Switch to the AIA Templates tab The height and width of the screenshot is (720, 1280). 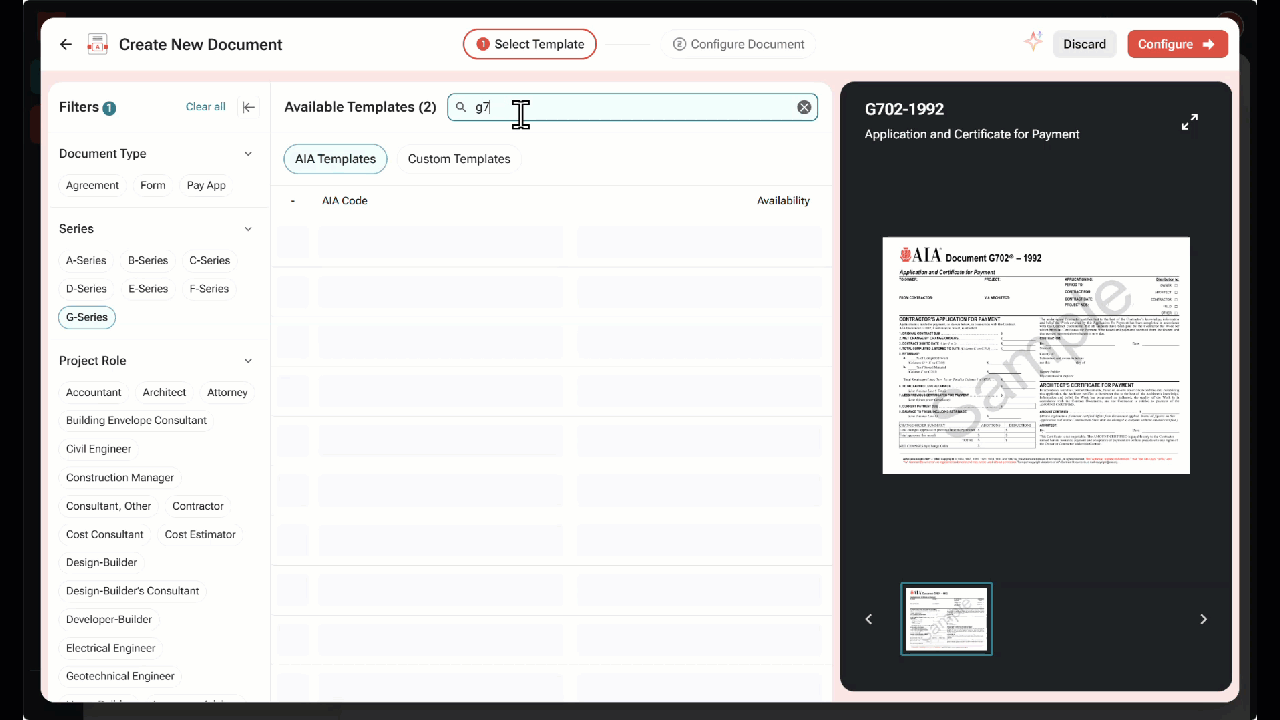(335, 159)
